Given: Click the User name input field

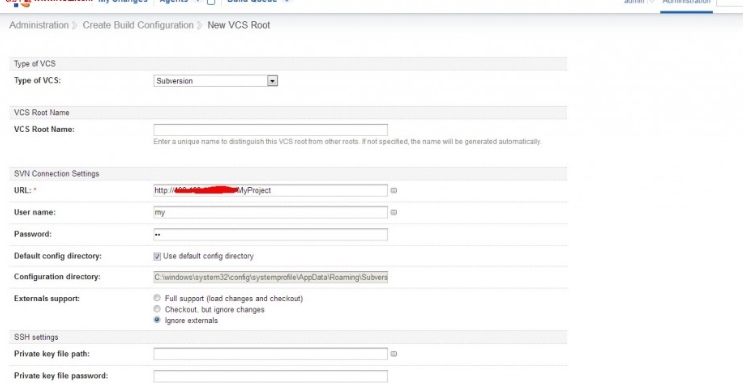Looking at the screenshot, I should [x=271, y=212].
